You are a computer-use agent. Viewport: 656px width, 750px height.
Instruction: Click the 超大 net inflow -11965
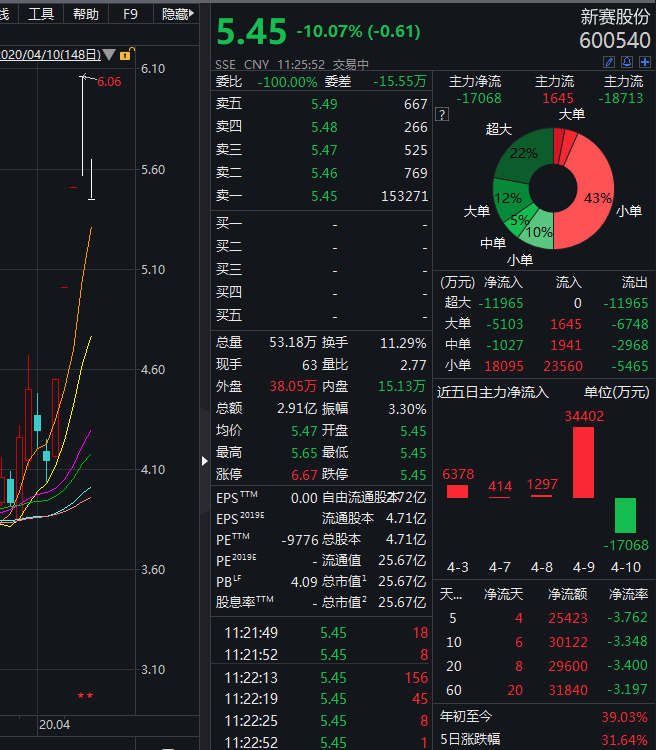click(x=501, y=303)
